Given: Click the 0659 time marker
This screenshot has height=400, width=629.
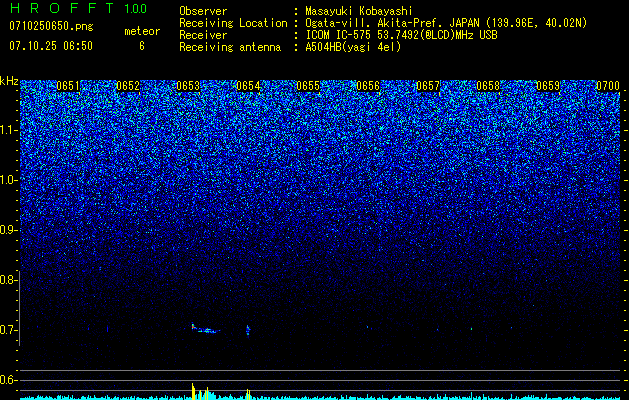Looking at the screenshot, I should tap(548, 86).
